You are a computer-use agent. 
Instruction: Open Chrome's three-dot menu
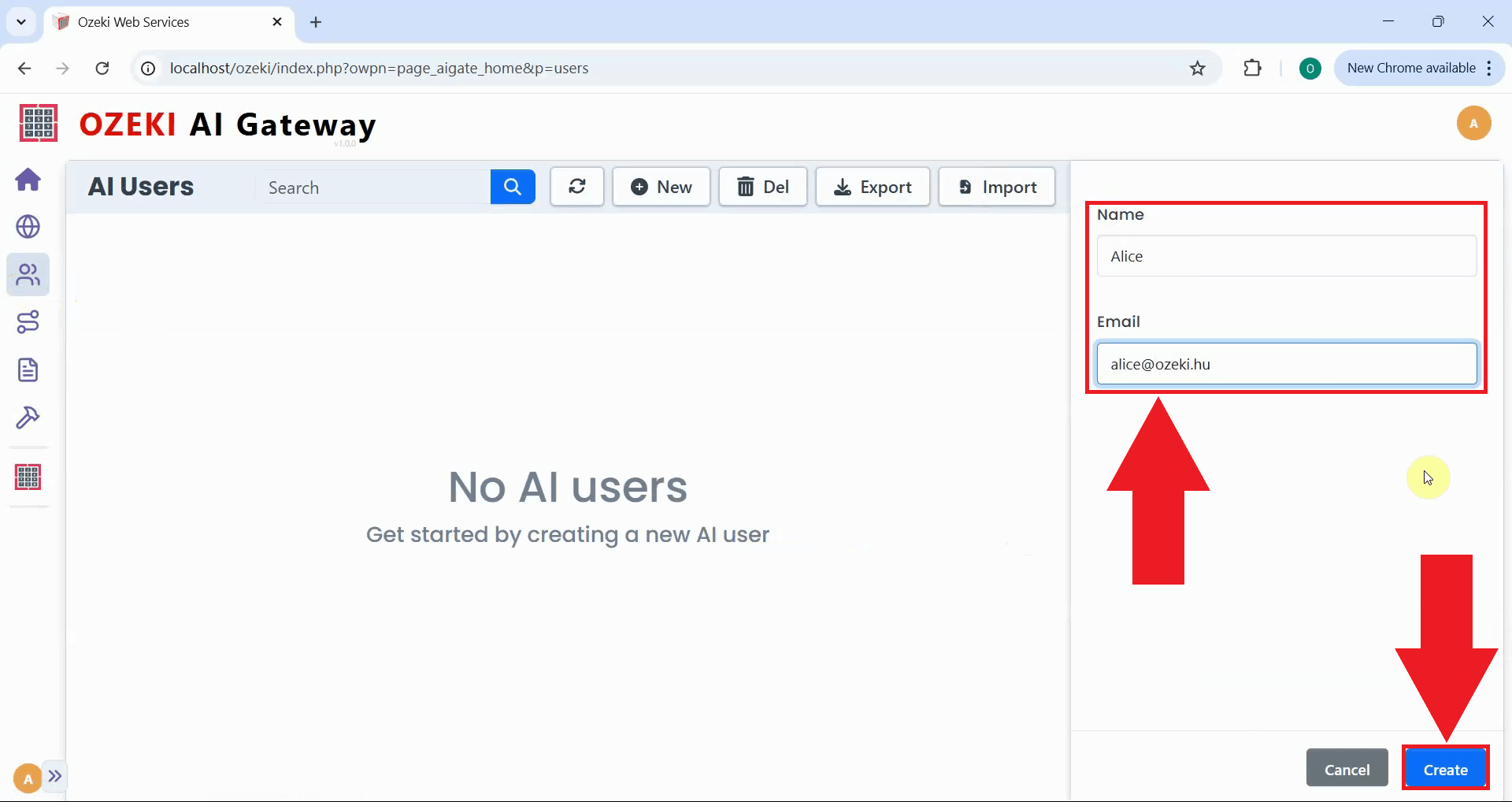coord(1490,68)
